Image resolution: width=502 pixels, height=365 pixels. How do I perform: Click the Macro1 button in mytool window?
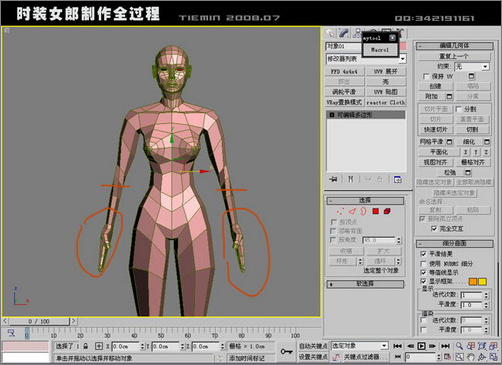click(380, 50)
